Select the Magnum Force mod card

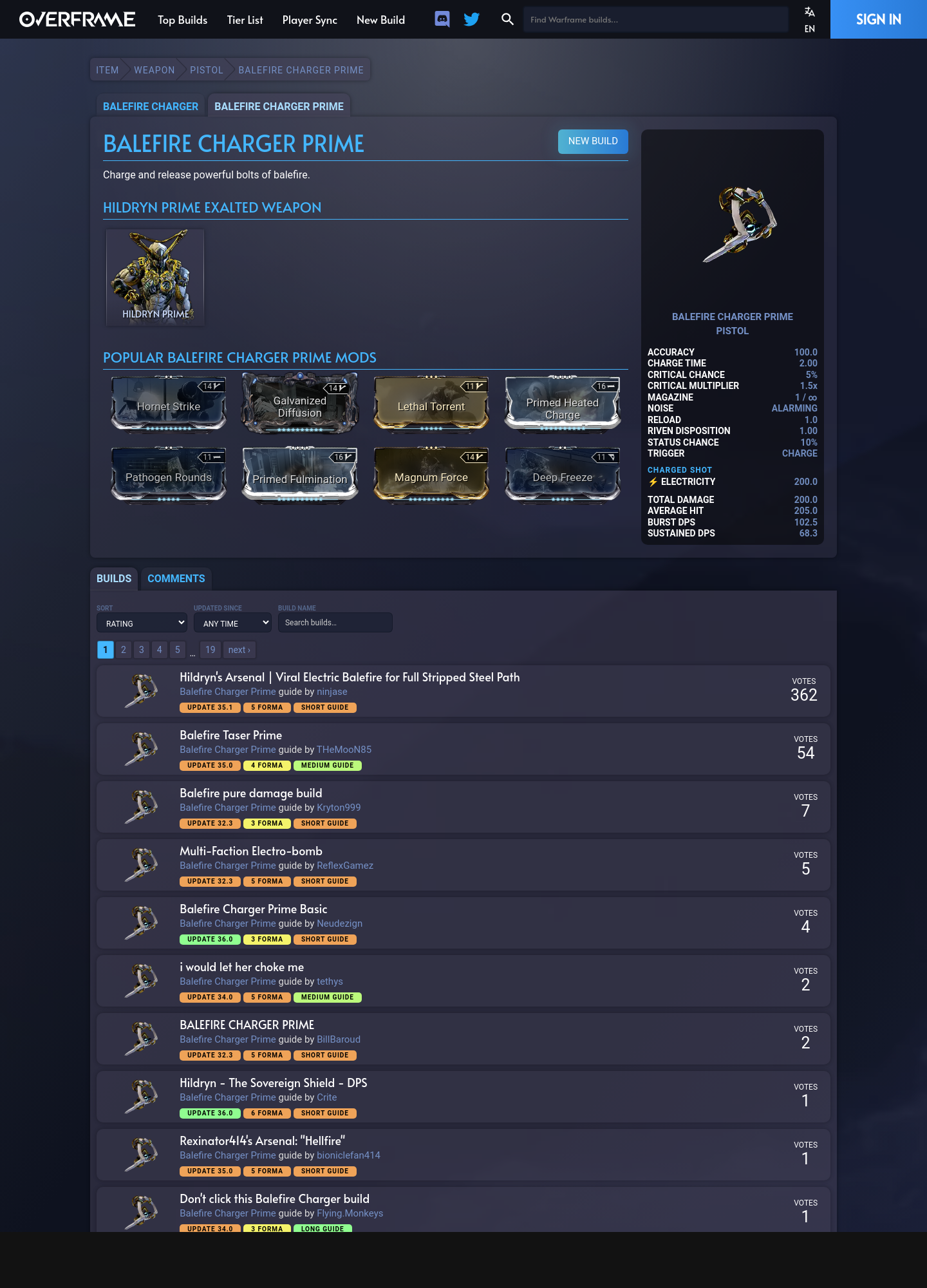(431, 475)
